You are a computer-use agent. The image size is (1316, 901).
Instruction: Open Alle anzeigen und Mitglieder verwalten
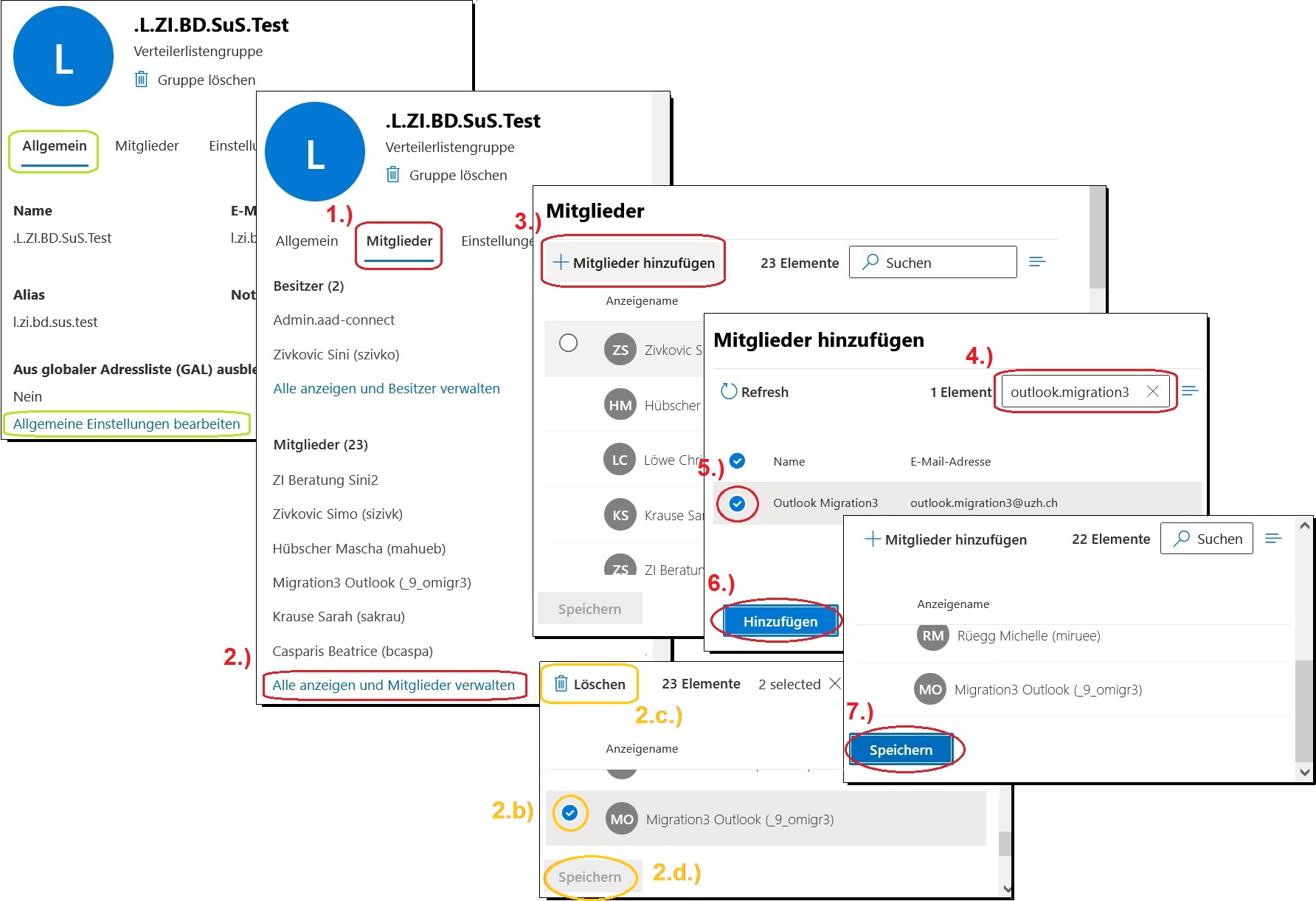(393, 686)
